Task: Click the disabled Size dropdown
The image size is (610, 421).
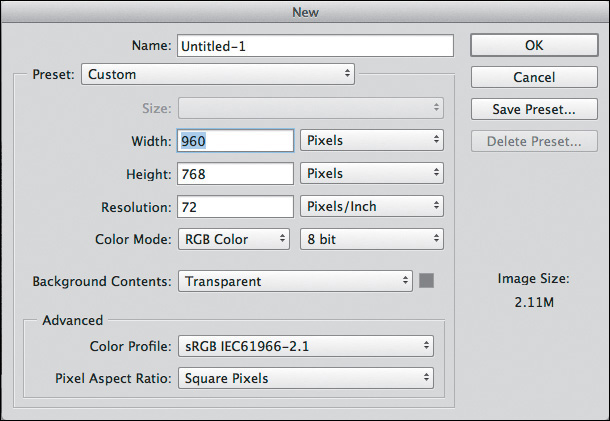Action: point(310,108)
